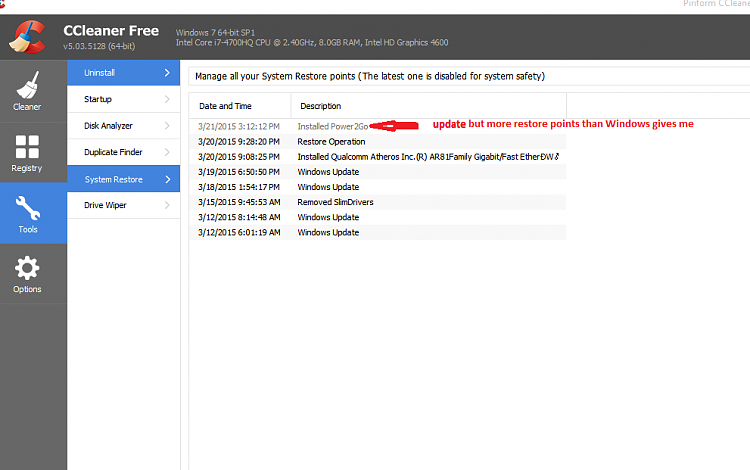
Task: Open the Uninstall tool tab
Action: tap(123, 73)
